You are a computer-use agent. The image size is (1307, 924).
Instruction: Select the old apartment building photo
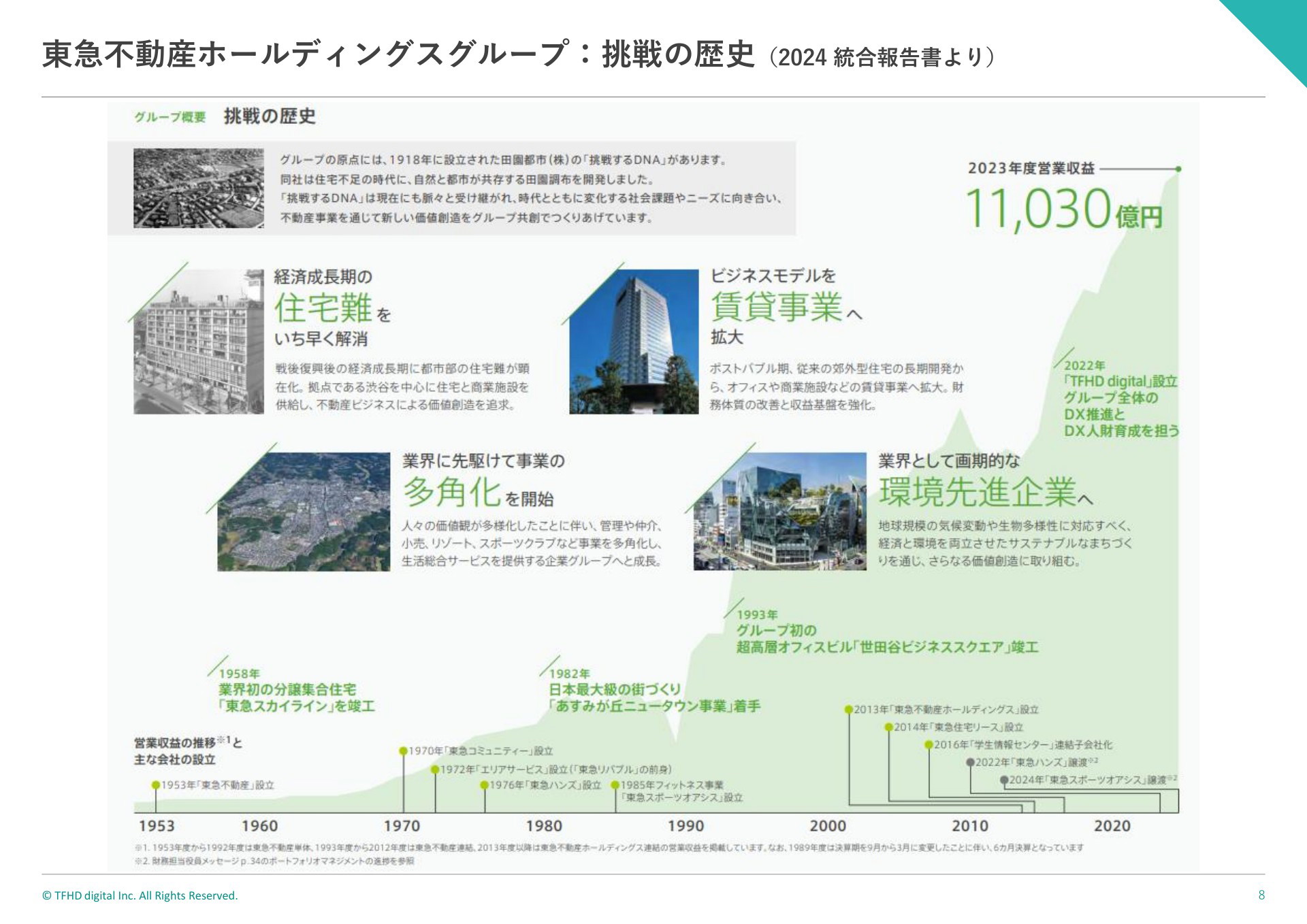point(198,341)
